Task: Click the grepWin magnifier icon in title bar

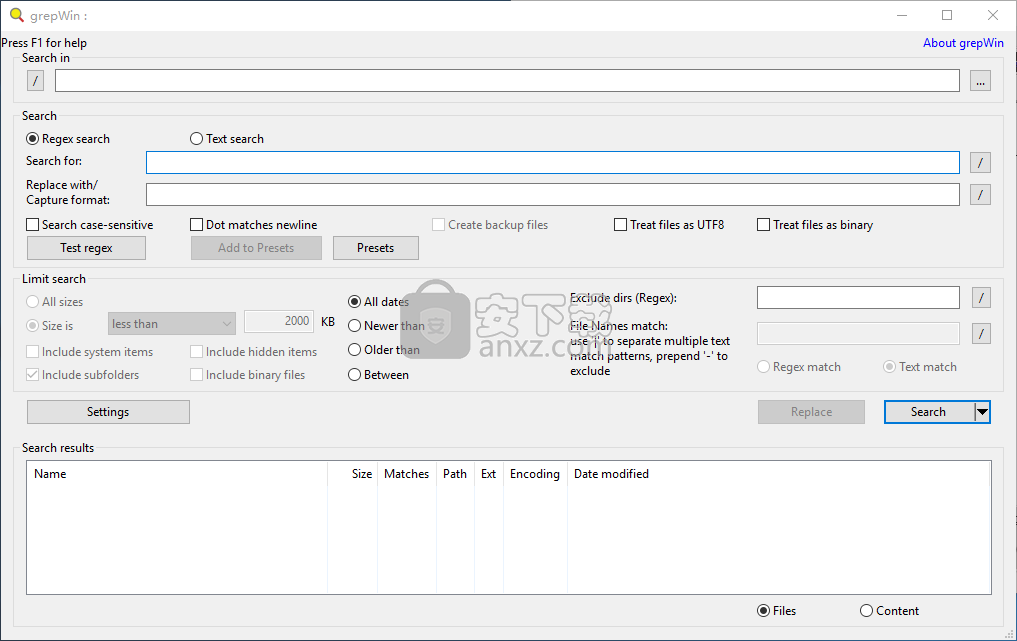Action: 16,15
